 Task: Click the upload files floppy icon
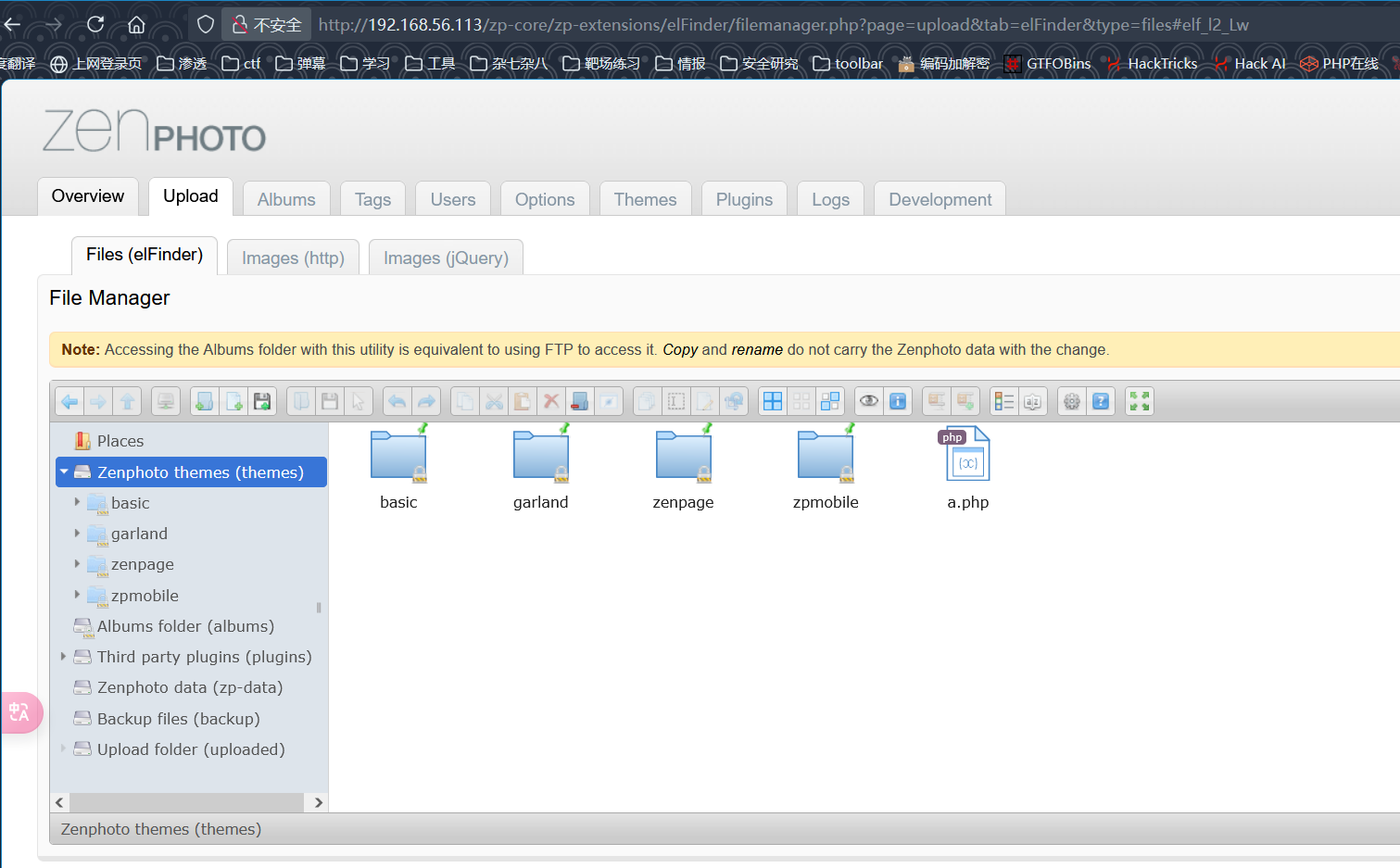[x=262, y=401]
